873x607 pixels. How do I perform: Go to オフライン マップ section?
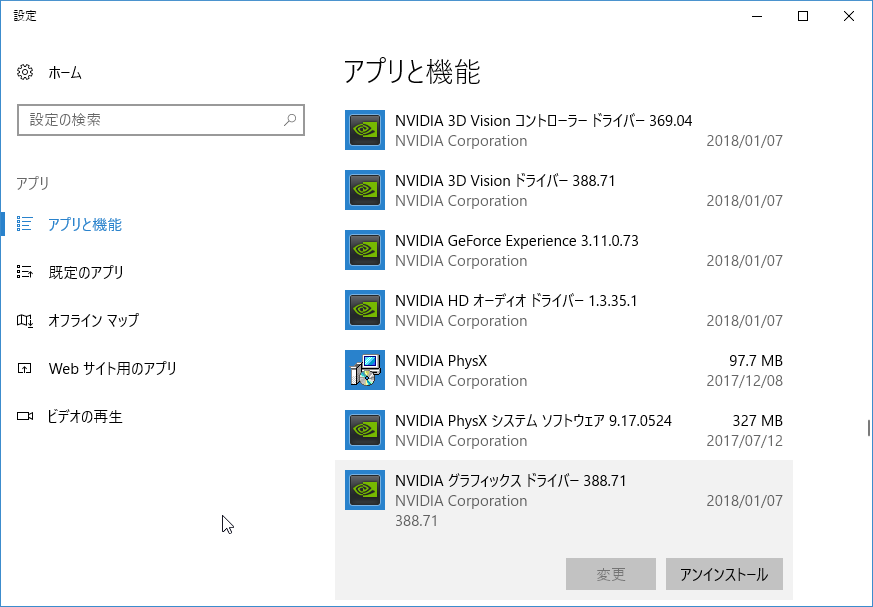click(x=94, y=320)
